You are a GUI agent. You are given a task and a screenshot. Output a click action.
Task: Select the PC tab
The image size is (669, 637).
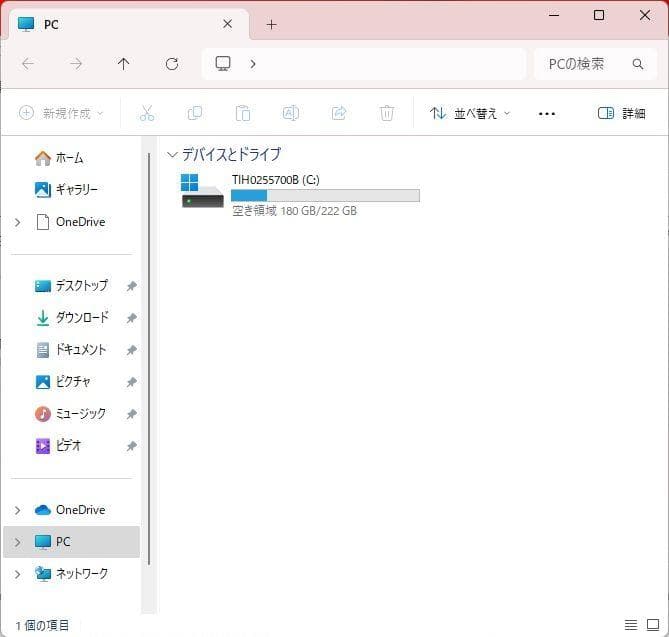(x=128, y=24)
